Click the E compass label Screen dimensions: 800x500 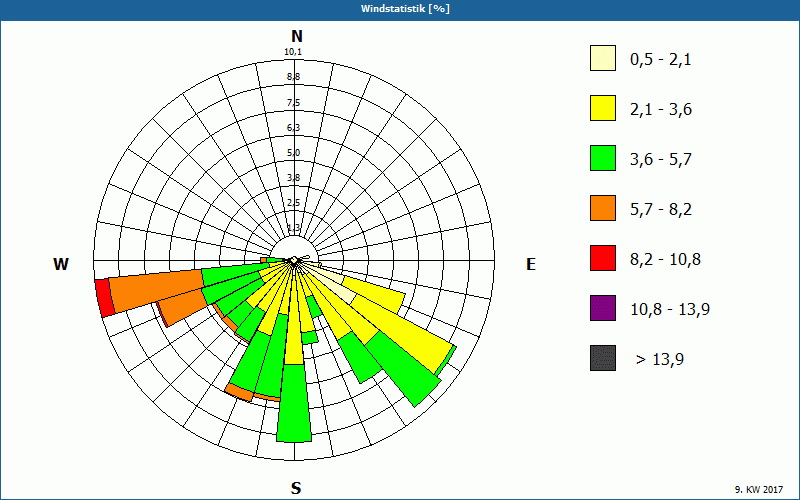531,264
